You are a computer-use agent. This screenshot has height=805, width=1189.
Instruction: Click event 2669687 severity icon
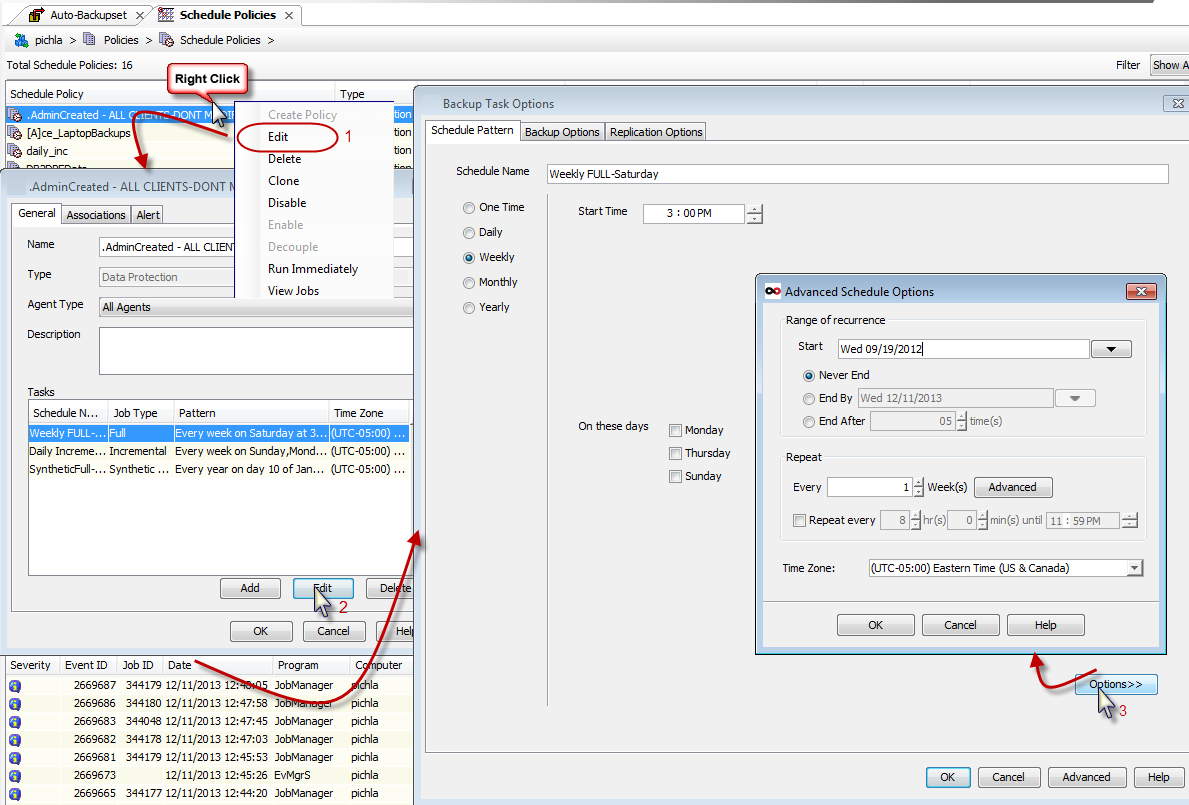[14, 685]
